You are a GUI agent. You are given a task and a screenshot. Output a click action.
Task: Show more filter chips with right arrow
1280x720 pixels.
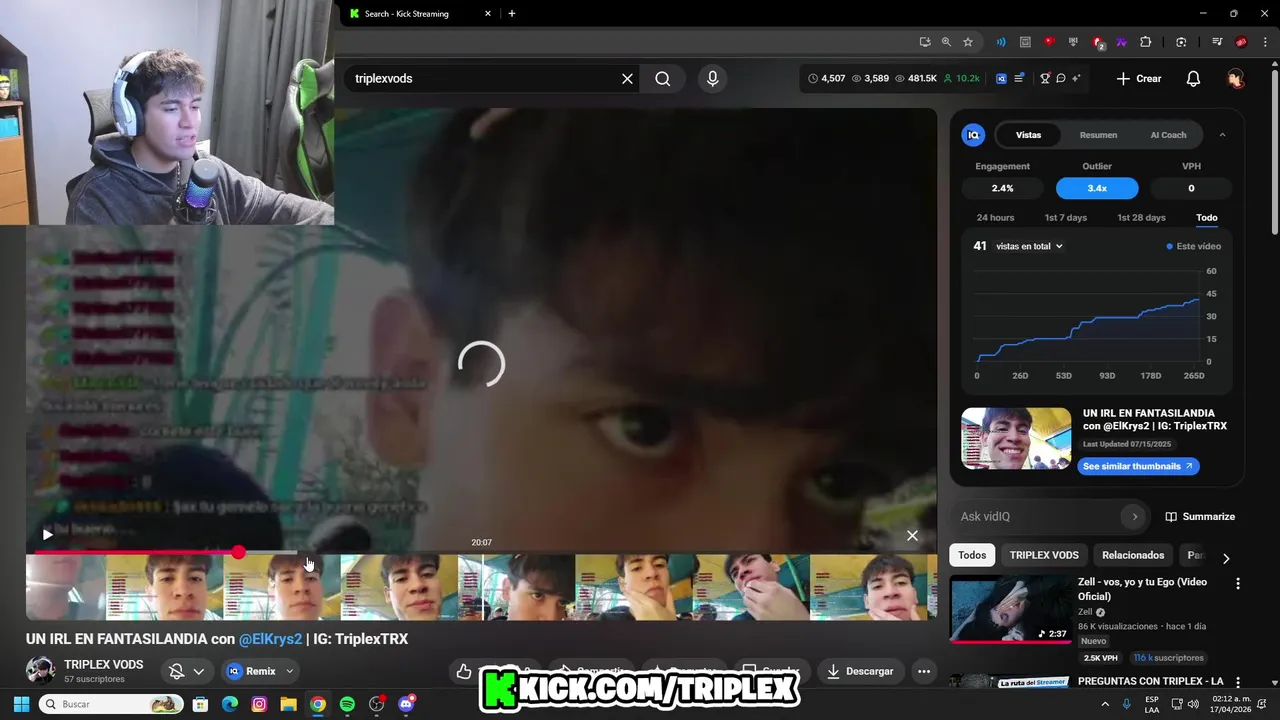pyautogui.click(x=1226, y=558)
